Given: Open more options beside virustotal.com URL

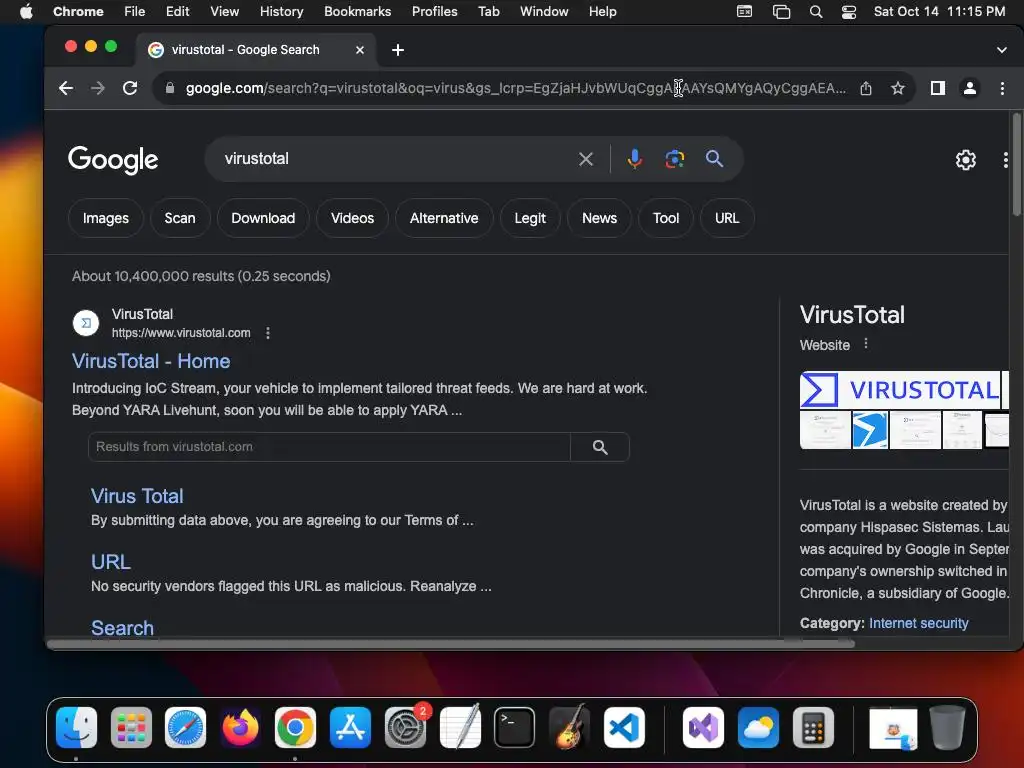Looking at the screenshot, I should [x=268, y=333].
